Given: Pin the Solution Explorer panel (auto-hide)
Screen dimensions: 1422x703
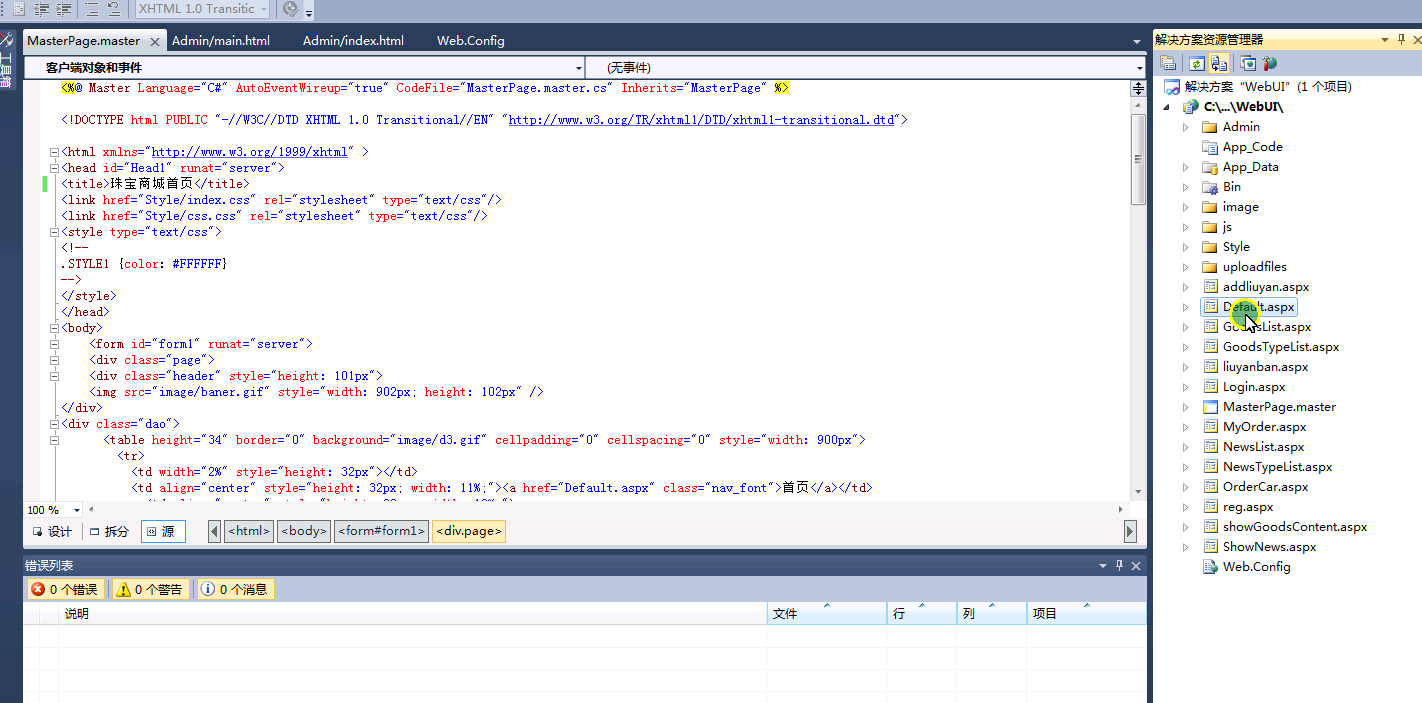Looking at the screenshot, I should pyautogui.click(x=1400, y=40).
